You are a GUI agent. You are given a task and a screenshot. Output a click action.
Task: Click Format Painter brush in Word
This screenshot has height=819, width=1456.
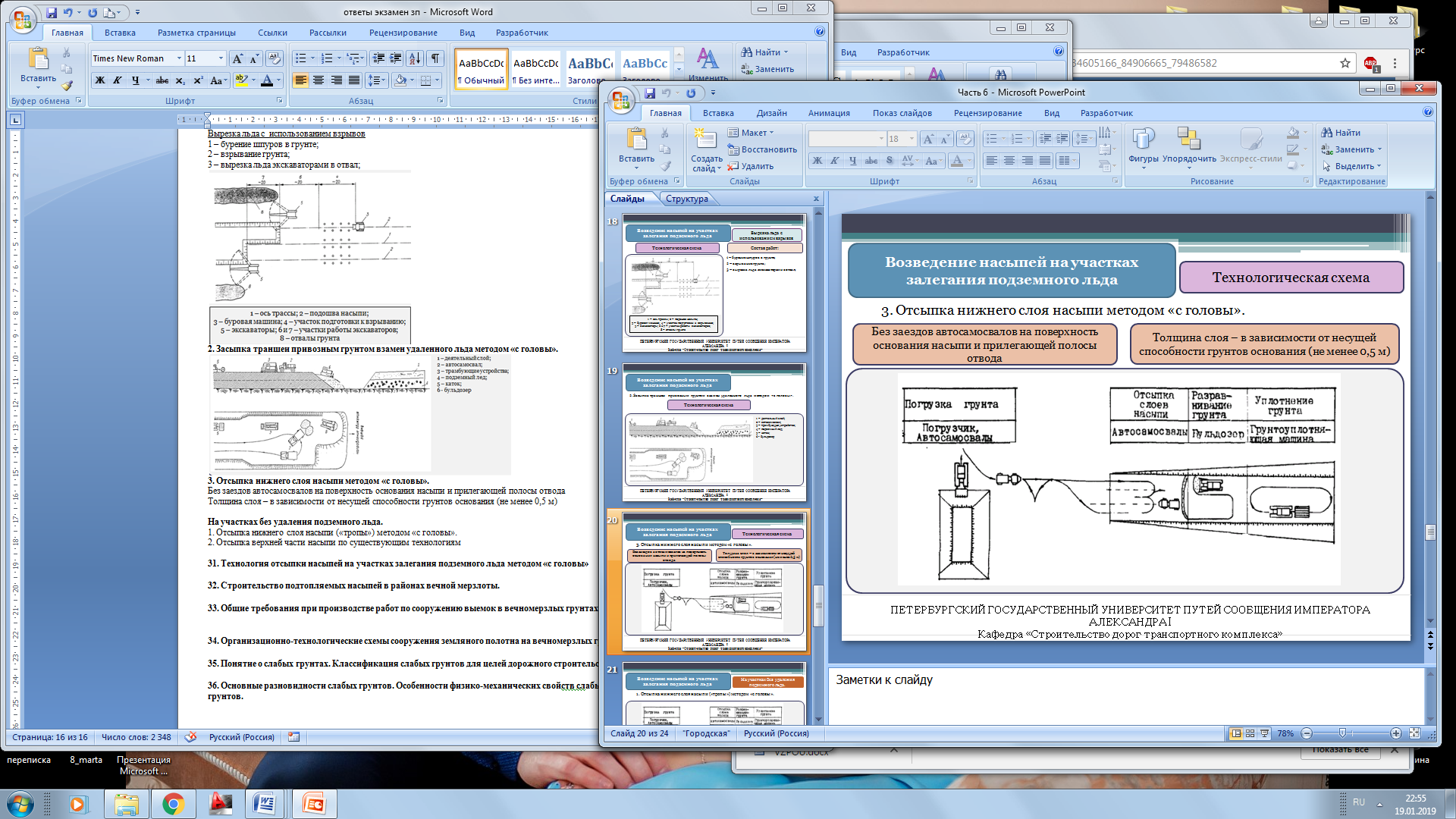pos(67,86)
